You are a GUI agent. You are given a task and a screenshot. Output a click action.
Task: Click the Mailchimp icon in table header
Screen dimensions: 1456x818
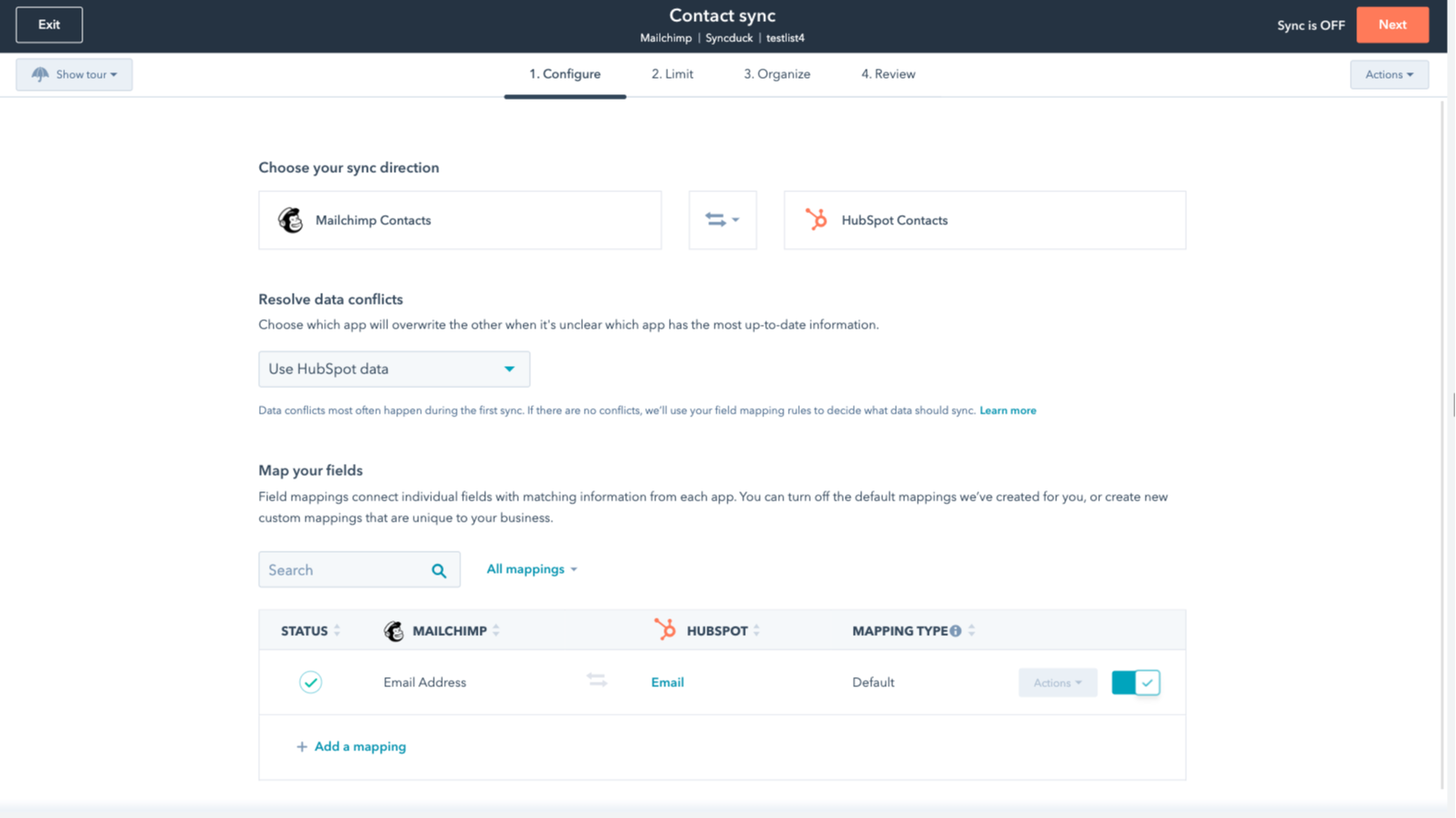click(x=394, y=631)
